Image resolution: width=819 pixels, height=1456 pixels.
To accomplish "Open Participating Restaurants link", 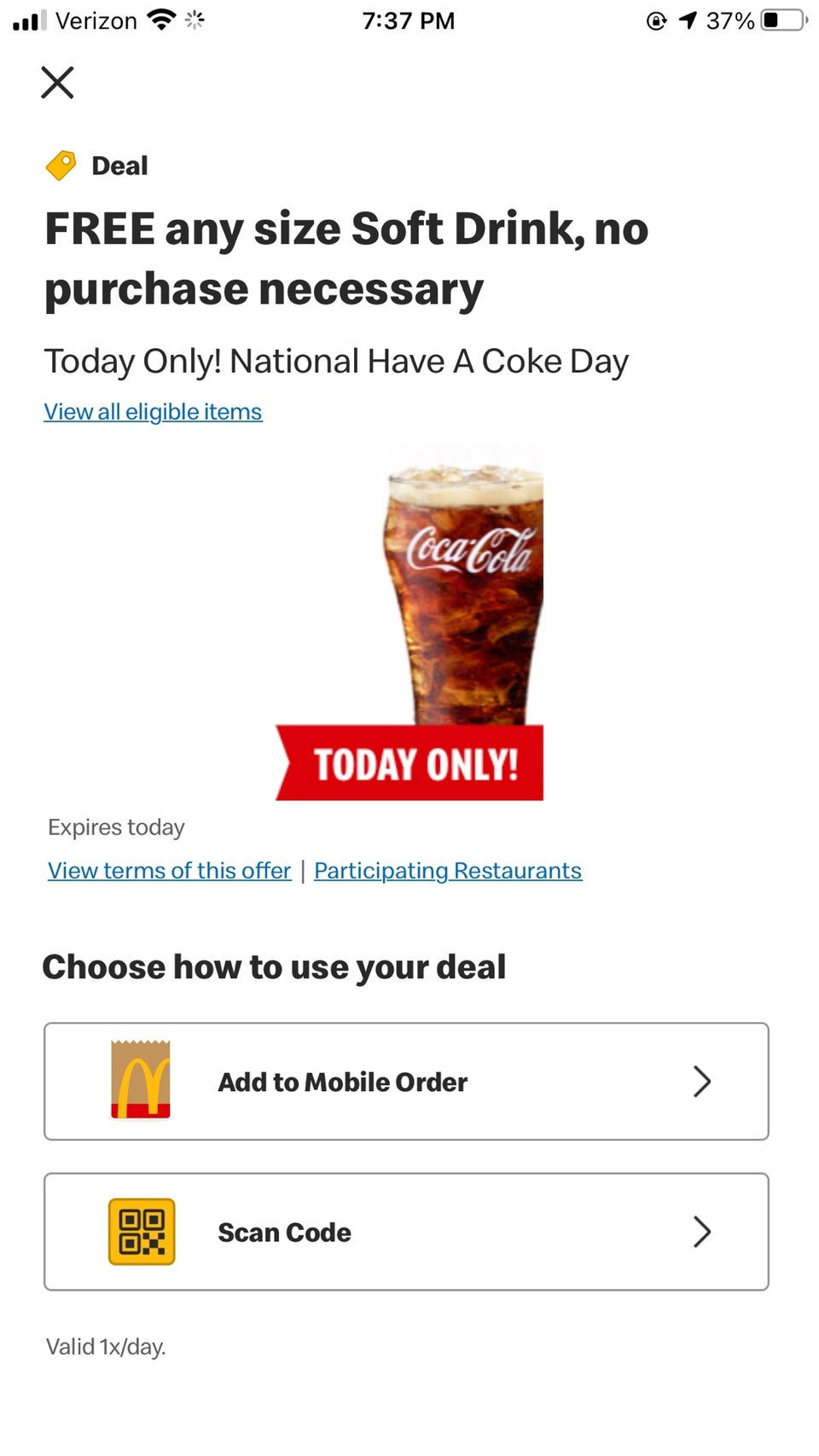I will point(448,871).
